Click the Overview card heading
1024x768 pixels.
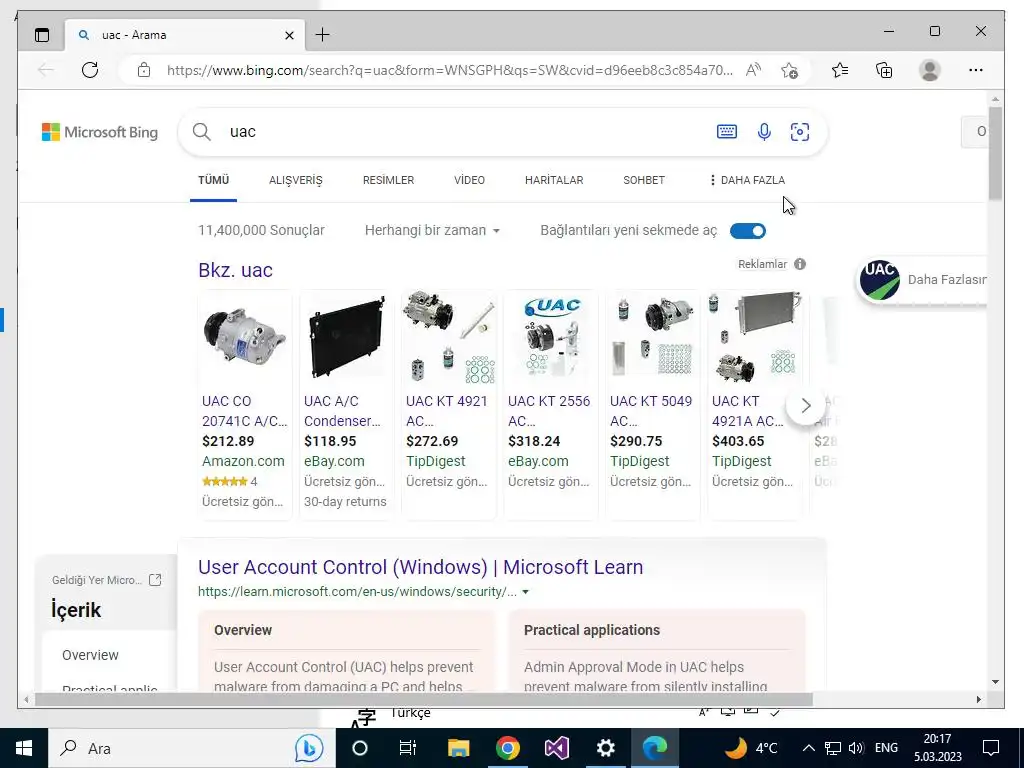(x=243, y=630)
